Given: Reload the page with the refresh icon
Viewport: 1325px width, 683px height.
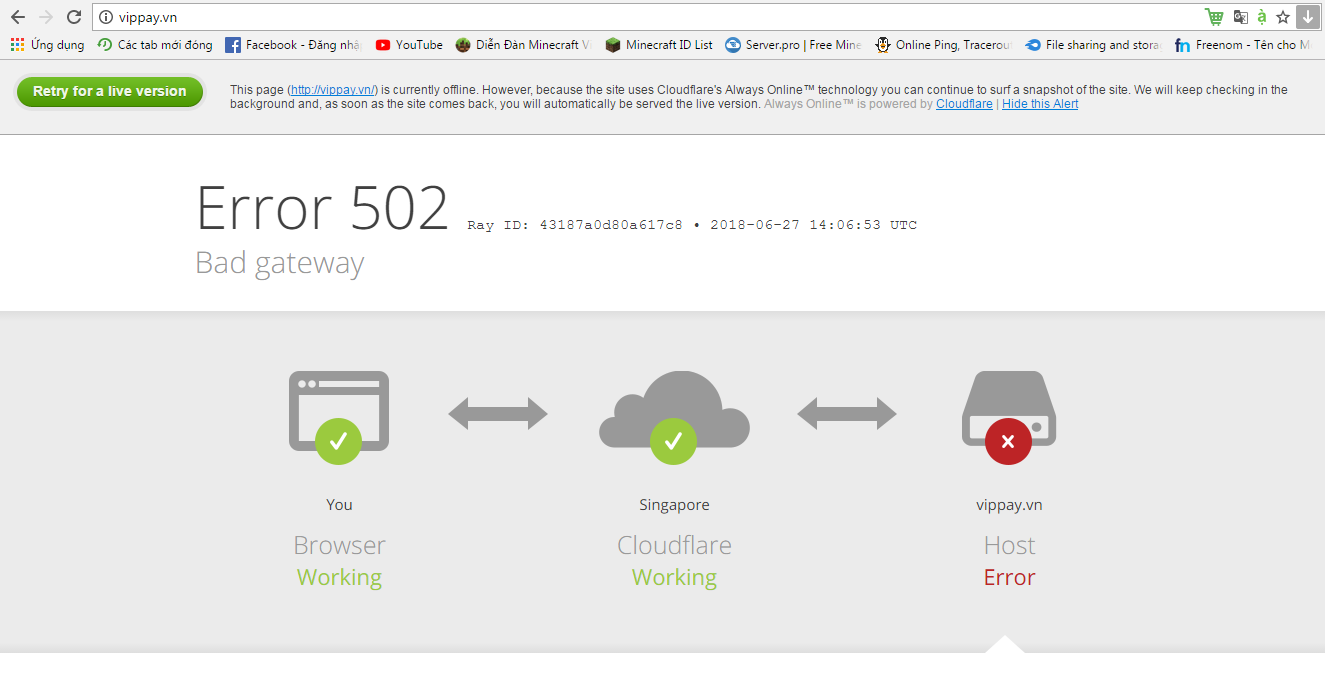Looking at the screenshot, I should [73, 17].
